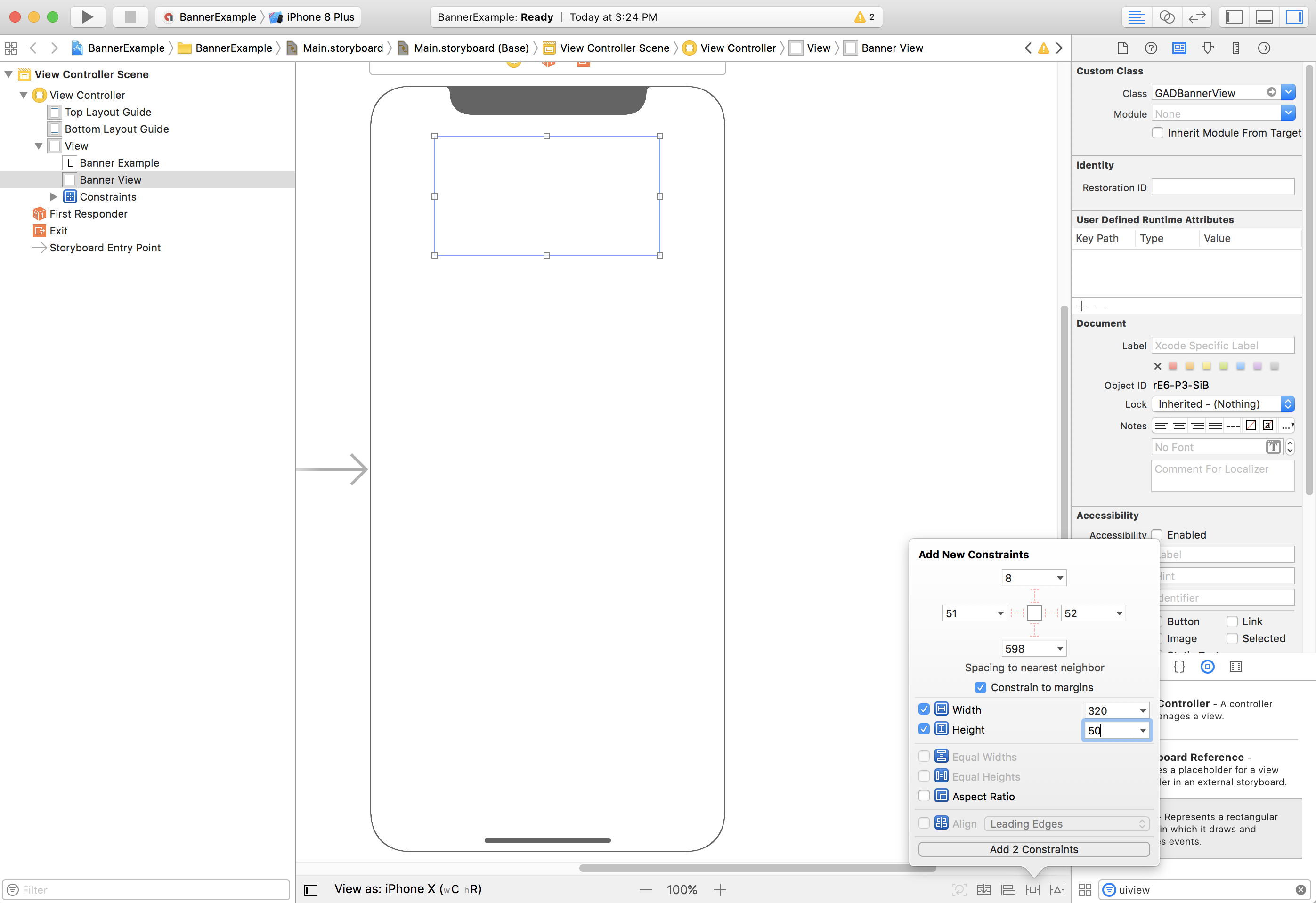Screen dimensions: 1316x903
Task: Pick the red label color swatch
Action: 1173,366
